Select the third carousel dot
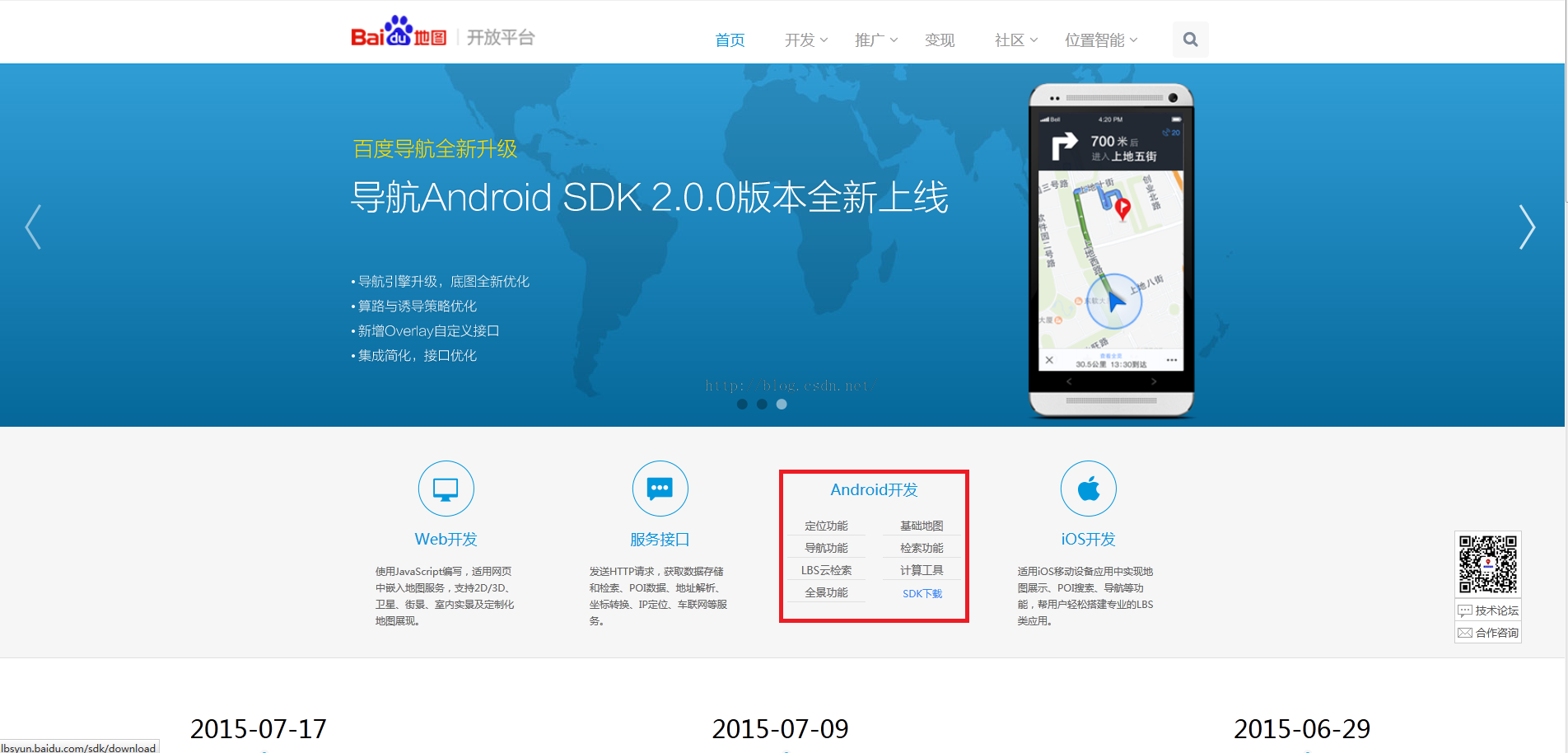1568x753 pixels. [782, 405]
